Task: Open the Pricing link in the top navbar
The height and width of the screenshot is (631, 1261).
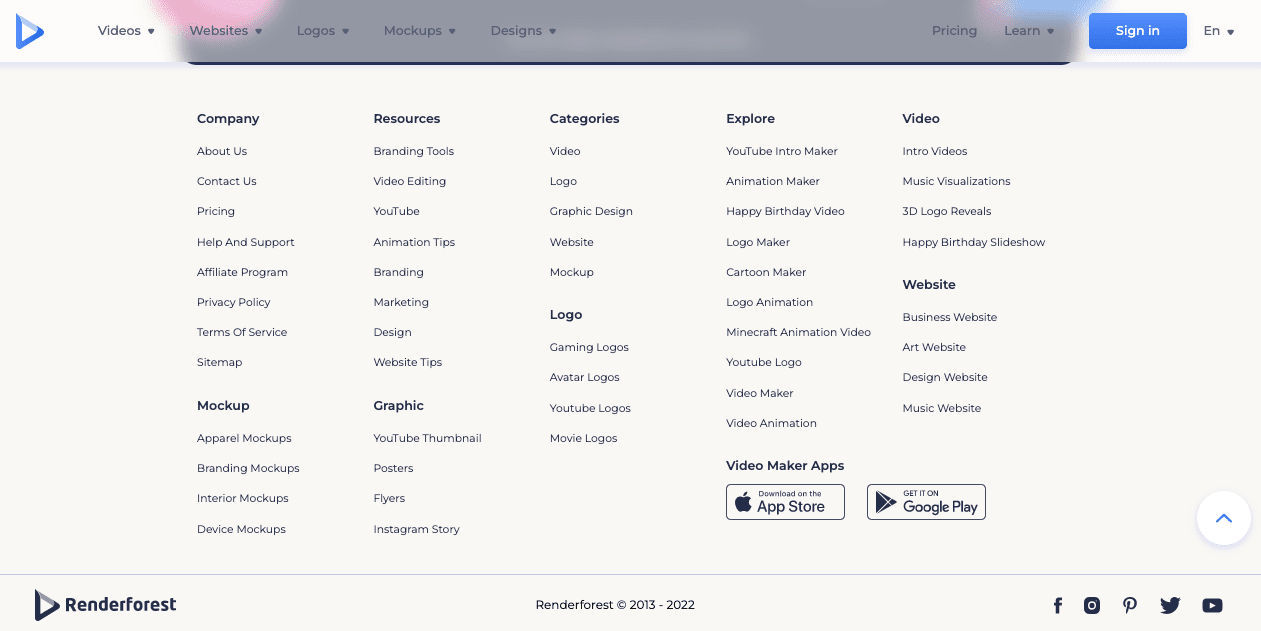Action: pyautogui.click(x=954, y=31)
